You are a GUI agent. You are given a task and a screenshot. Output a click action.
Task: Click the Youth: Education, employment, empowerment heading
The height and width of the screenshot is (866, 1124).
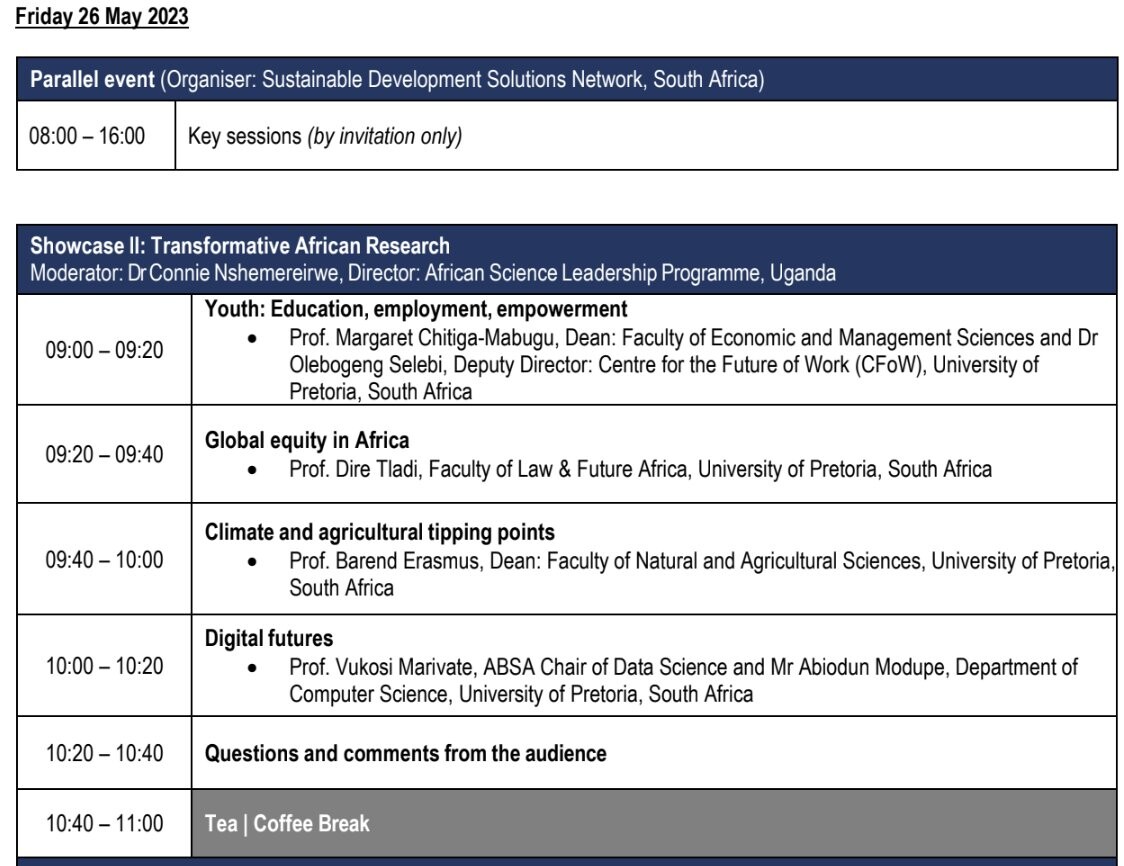[416, 309]
